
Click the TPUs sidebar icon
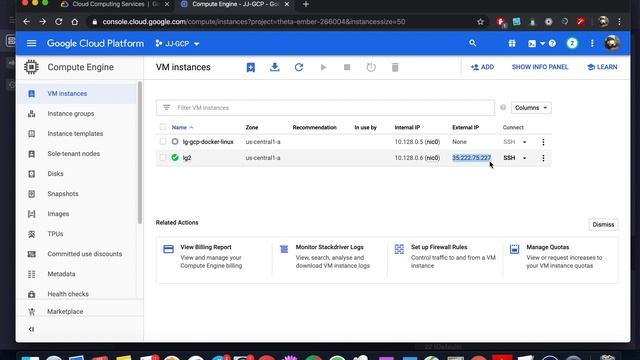pos(31,234)
